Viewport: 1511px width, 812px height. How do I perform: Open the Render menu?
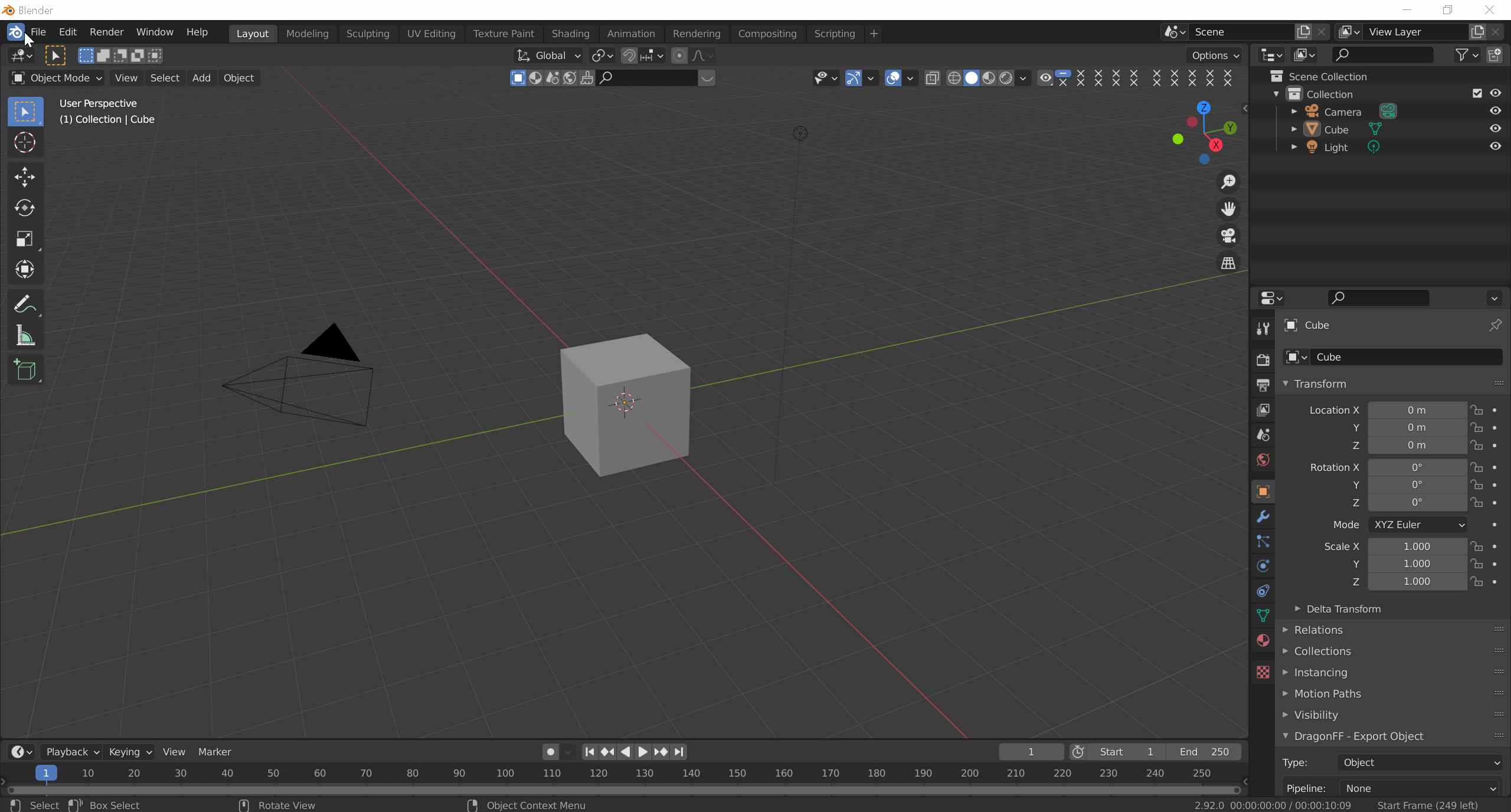106,32
